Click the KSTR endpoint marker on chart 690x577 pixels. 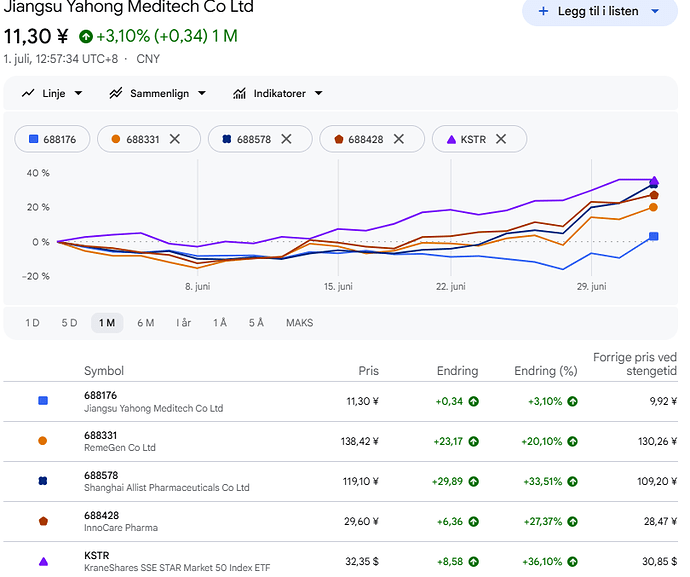pyautogui.click(x=654, y=180)
